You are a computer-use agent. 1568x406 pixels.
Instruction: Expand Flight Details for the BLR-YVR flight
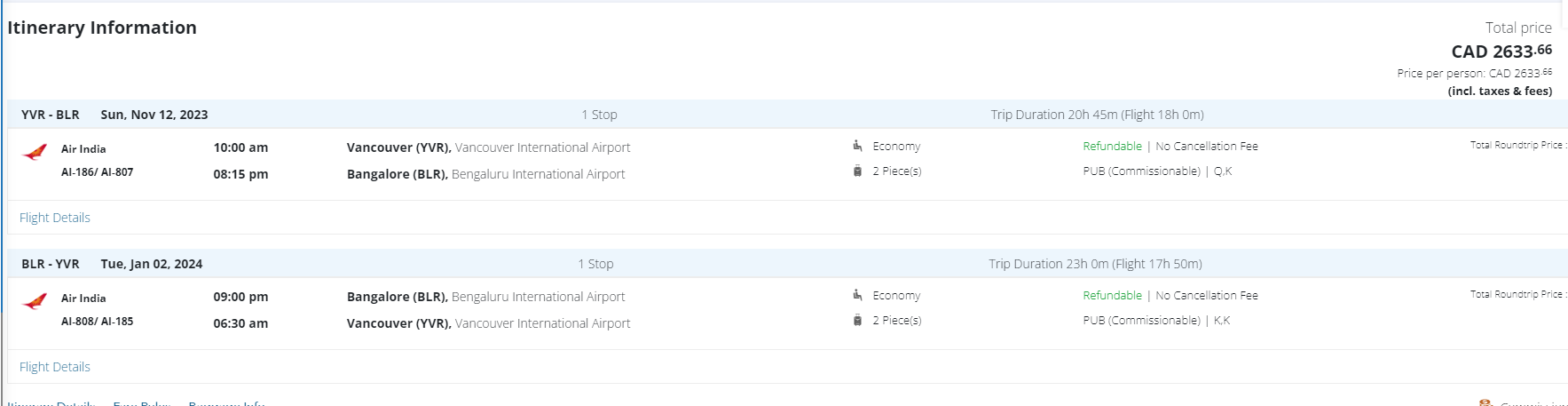pyautogui.click(x=55, y=367)
